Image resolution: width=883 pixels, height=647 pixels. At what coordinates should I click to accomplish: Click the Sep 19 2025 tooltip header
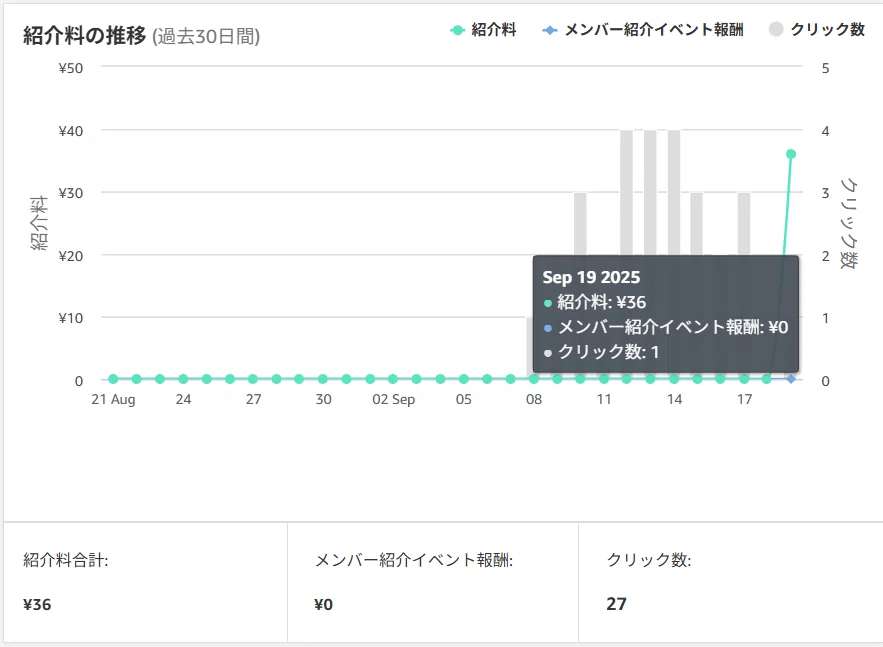pyautogui.click(x=591, y=277)
